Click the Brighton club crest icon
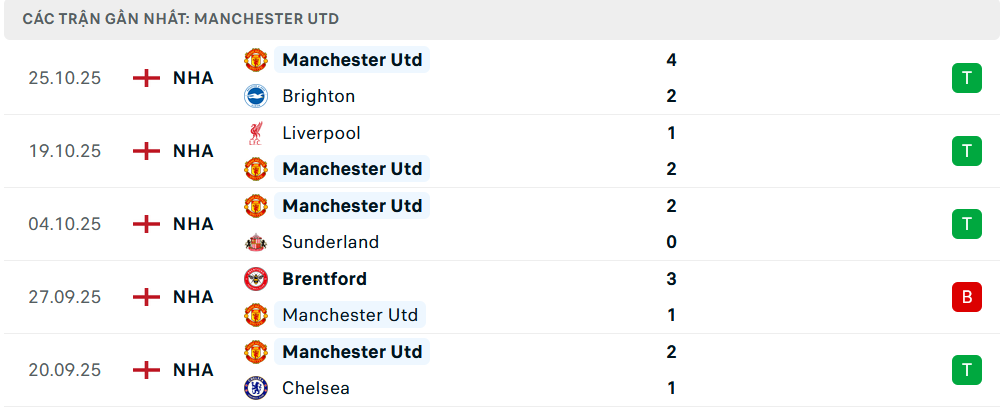This screenshot has height=407, width=1002. click(x=256, y=96)
